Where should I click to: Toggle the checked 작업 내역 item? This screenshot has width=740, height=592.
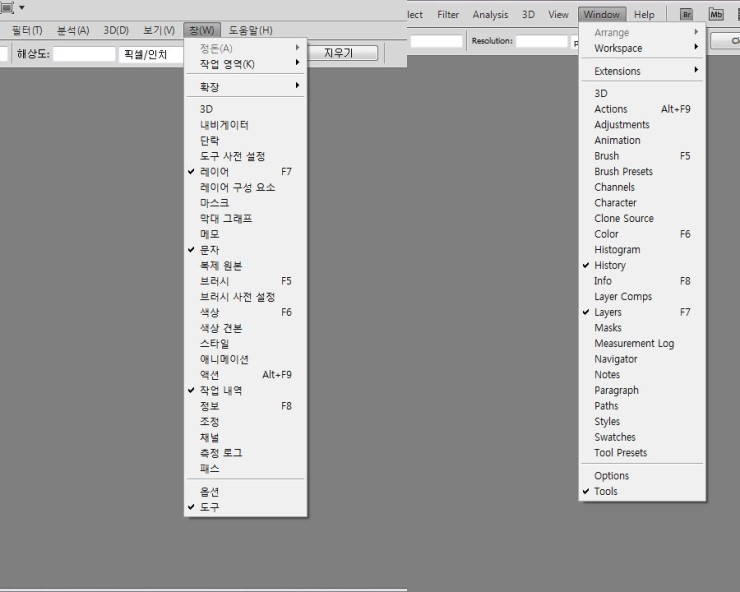245,390
